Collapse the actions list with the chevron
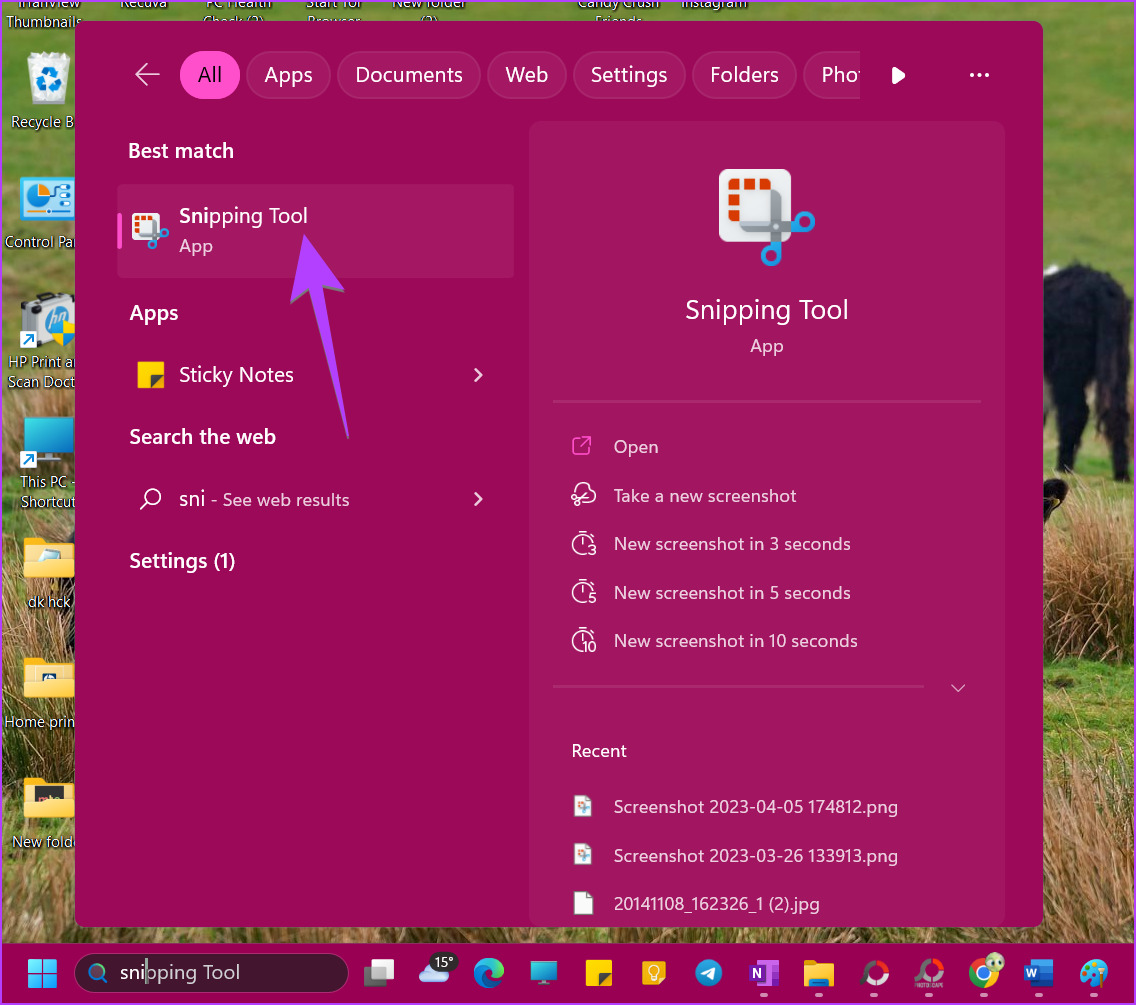 coord(958,688)
